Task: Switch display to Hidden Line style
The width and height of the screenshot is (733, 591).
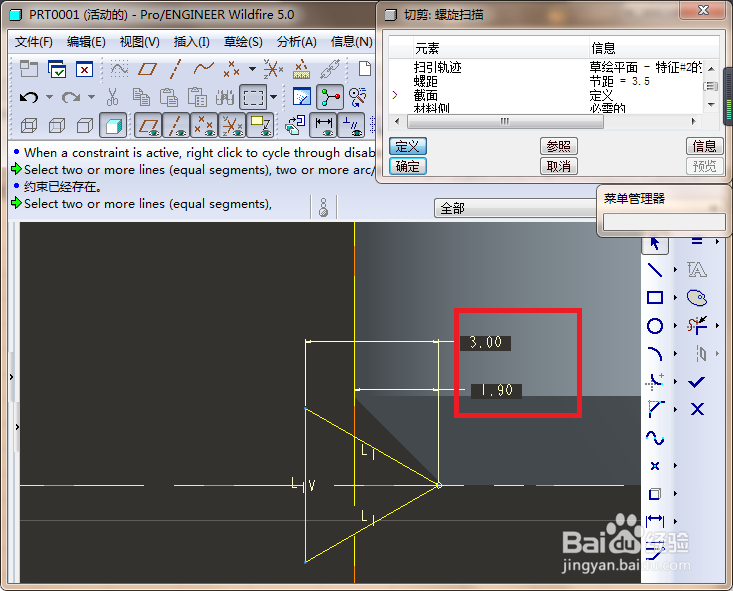Action: click(57, 125)
